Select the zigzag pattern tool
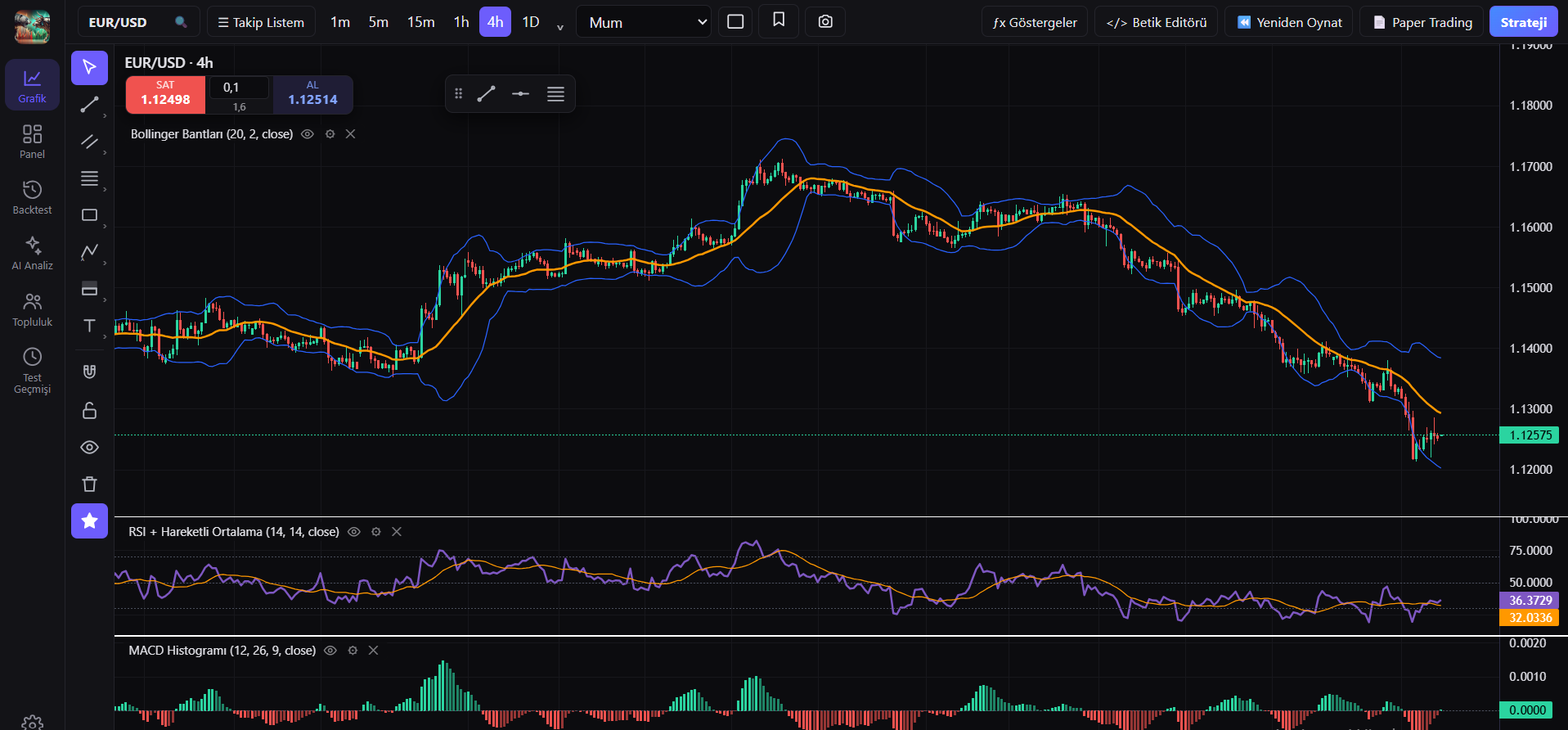The height and width of the screenshot is (730, 1568). [x=89, y=251]
